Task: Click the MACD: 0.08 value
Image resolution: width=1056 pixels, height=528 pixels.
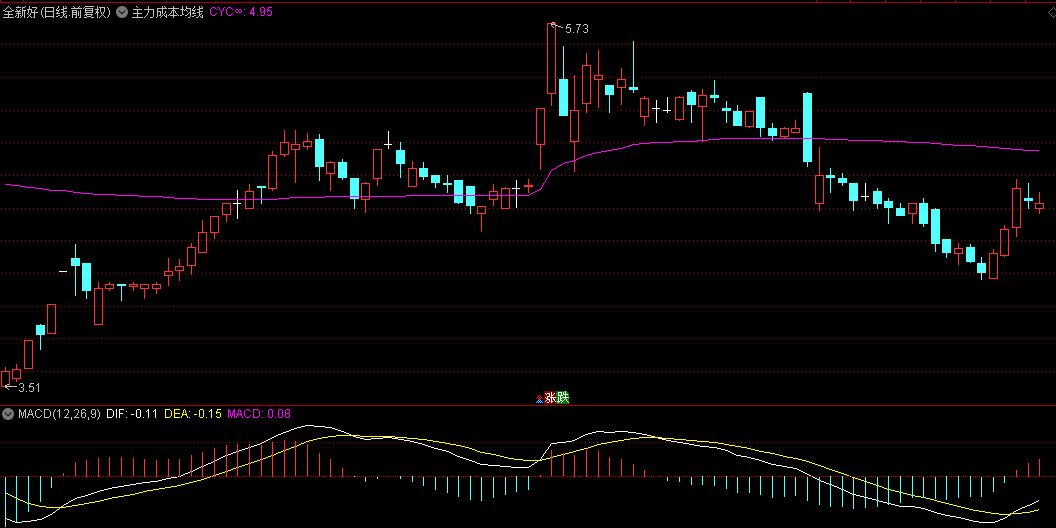Action: [x=259, y=414]
